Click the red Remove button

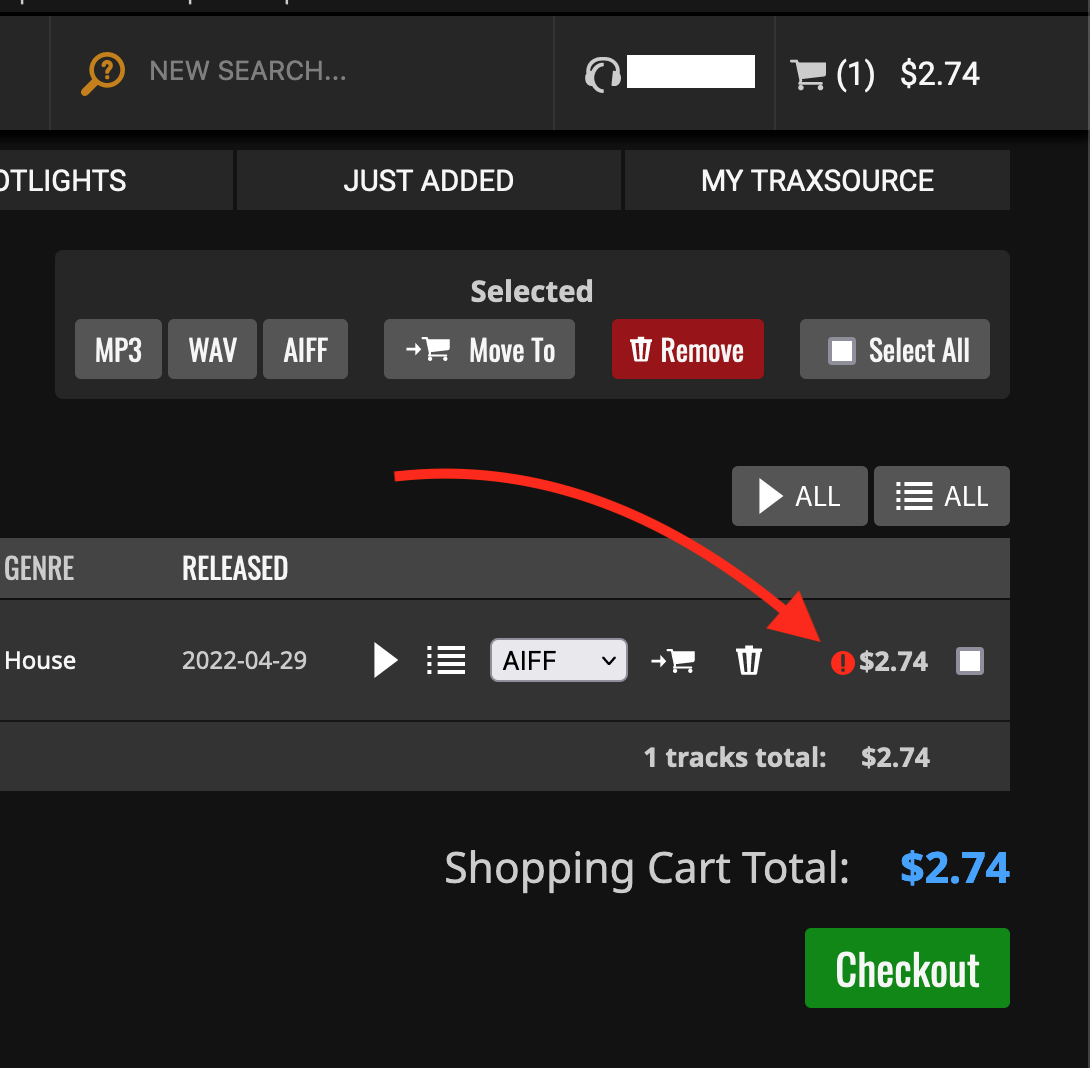pyautogui.click(x=688, y=349)
